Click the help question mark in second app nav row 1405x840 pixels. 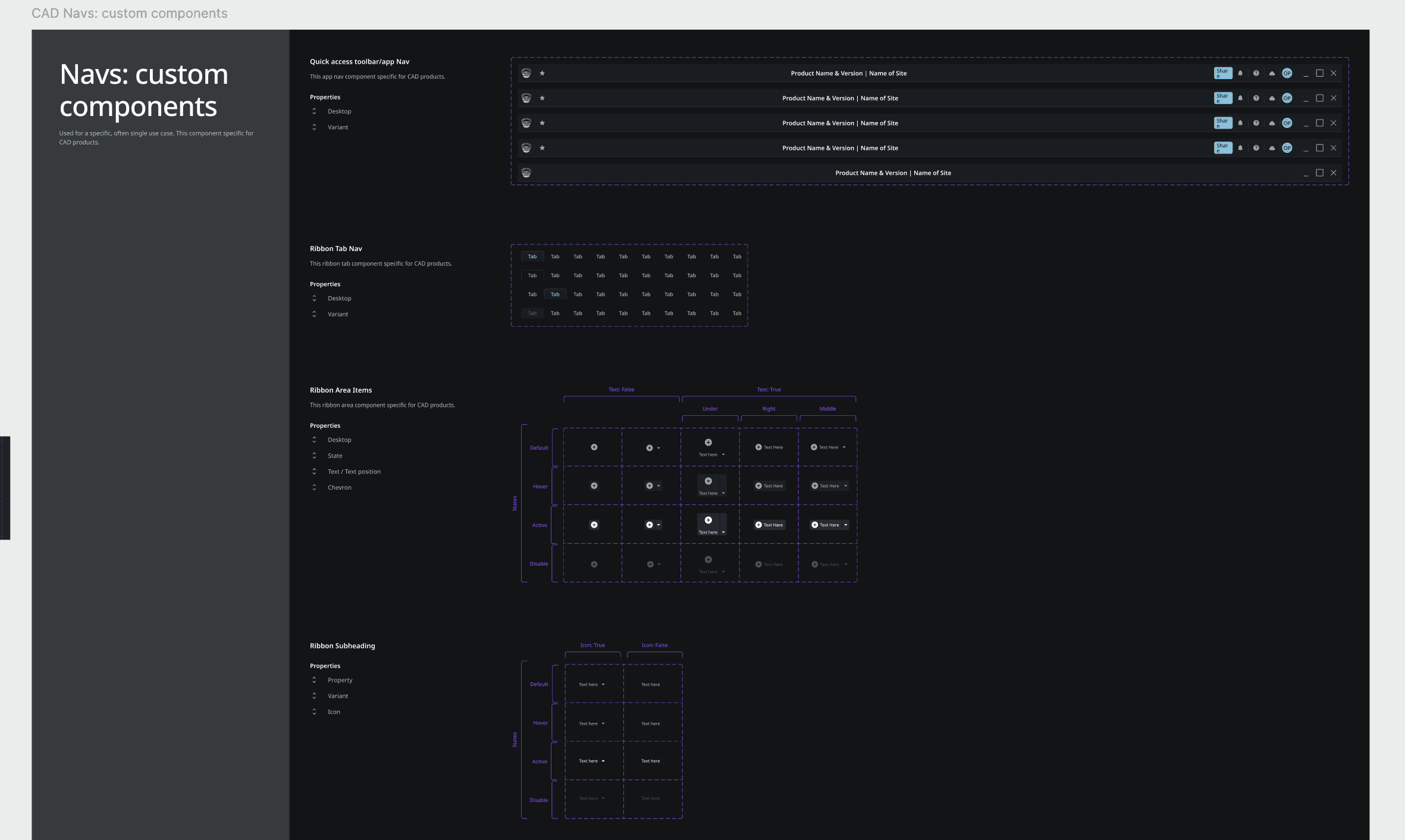click(x=1256, y=98)
